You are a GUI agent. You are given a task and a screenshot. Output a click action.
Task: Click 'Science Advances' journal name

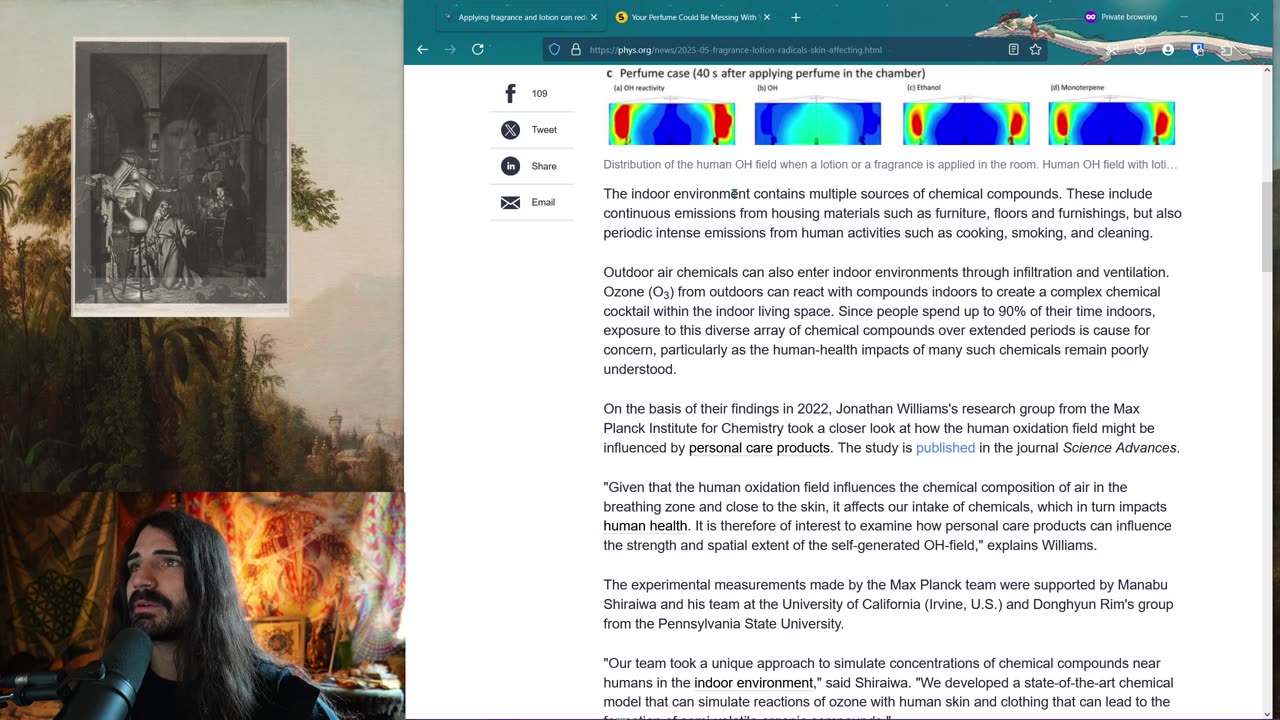click(1119, 448)
